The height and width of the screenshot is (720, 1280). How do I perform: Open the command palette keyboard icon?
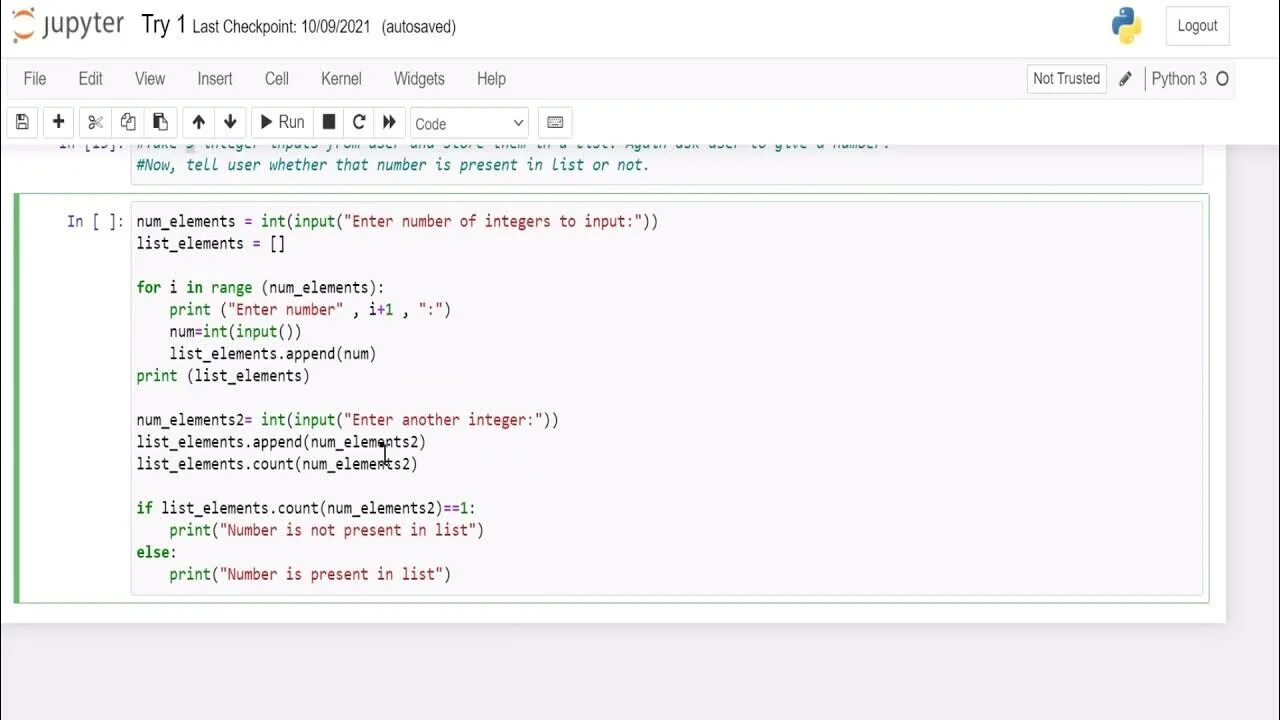click(555, 122)
